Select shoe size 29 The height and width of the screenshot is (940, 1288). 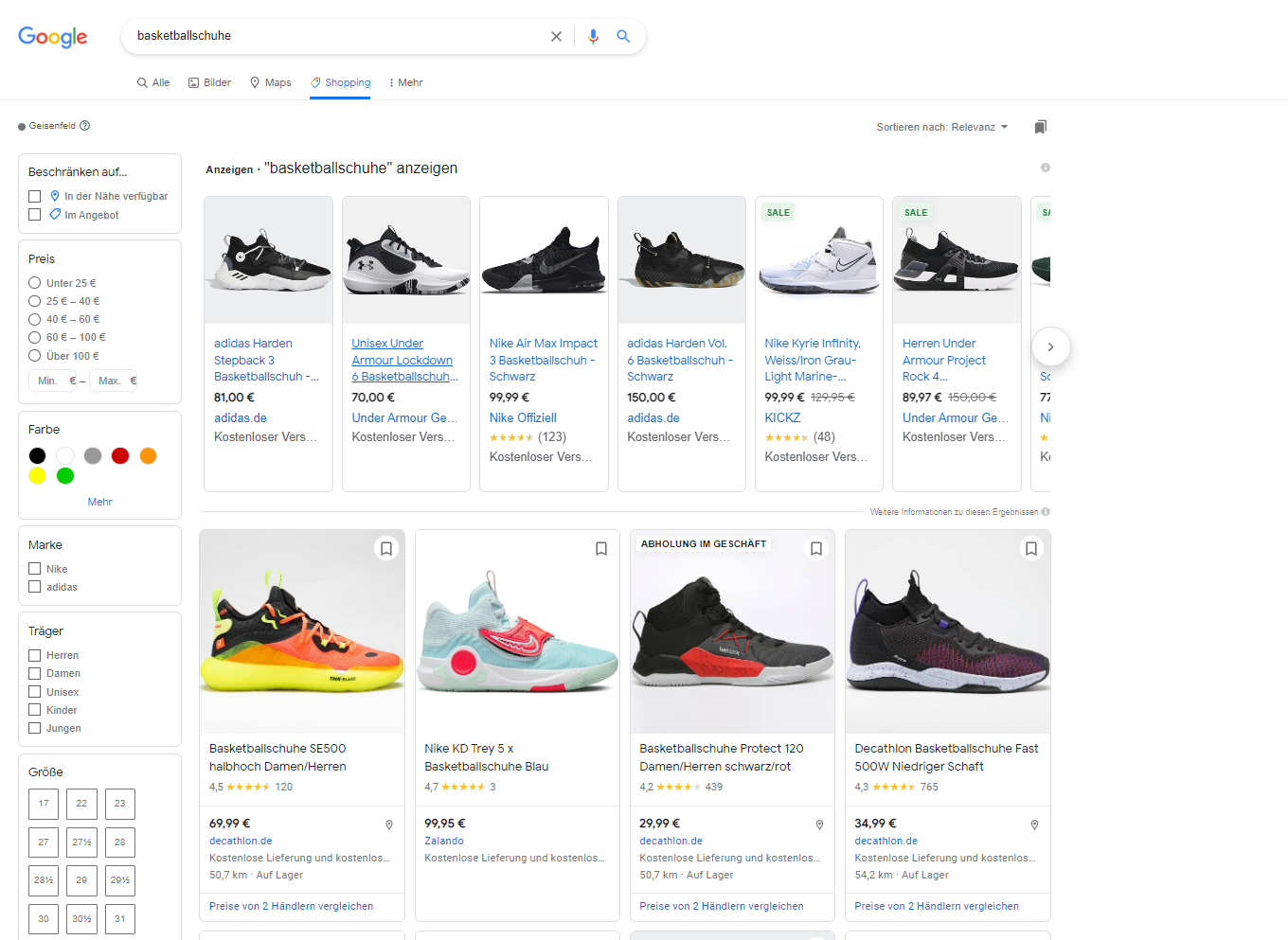coord(81,880)
